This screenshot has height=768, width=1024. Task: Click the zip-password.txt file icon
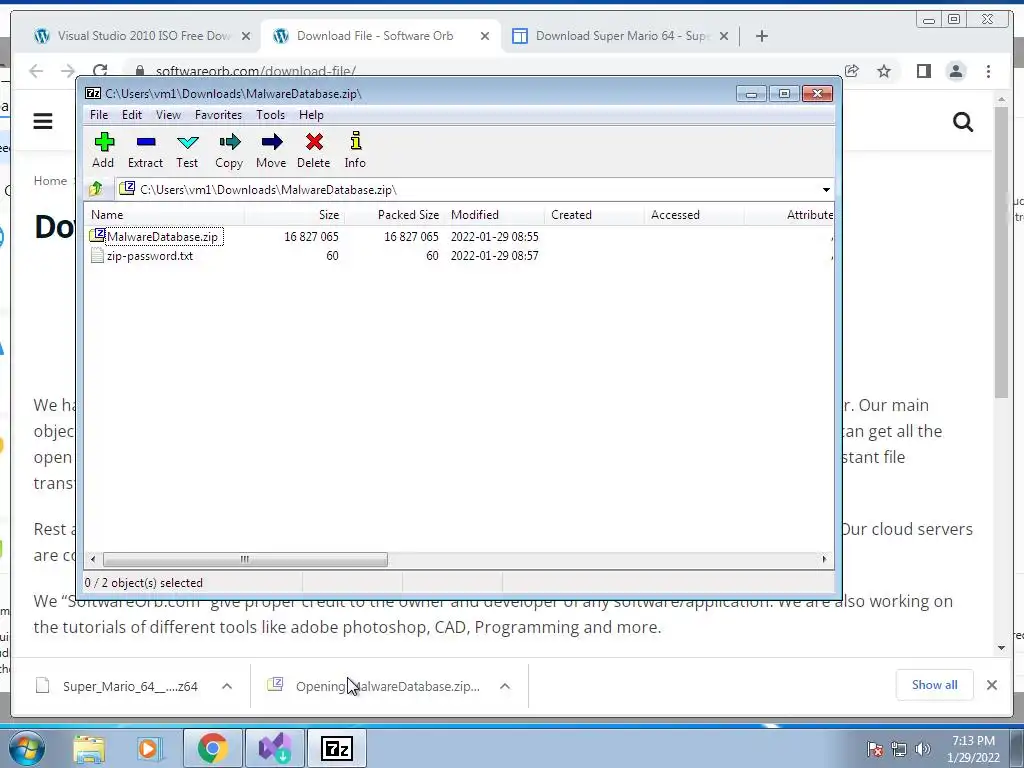pos(97,255)
